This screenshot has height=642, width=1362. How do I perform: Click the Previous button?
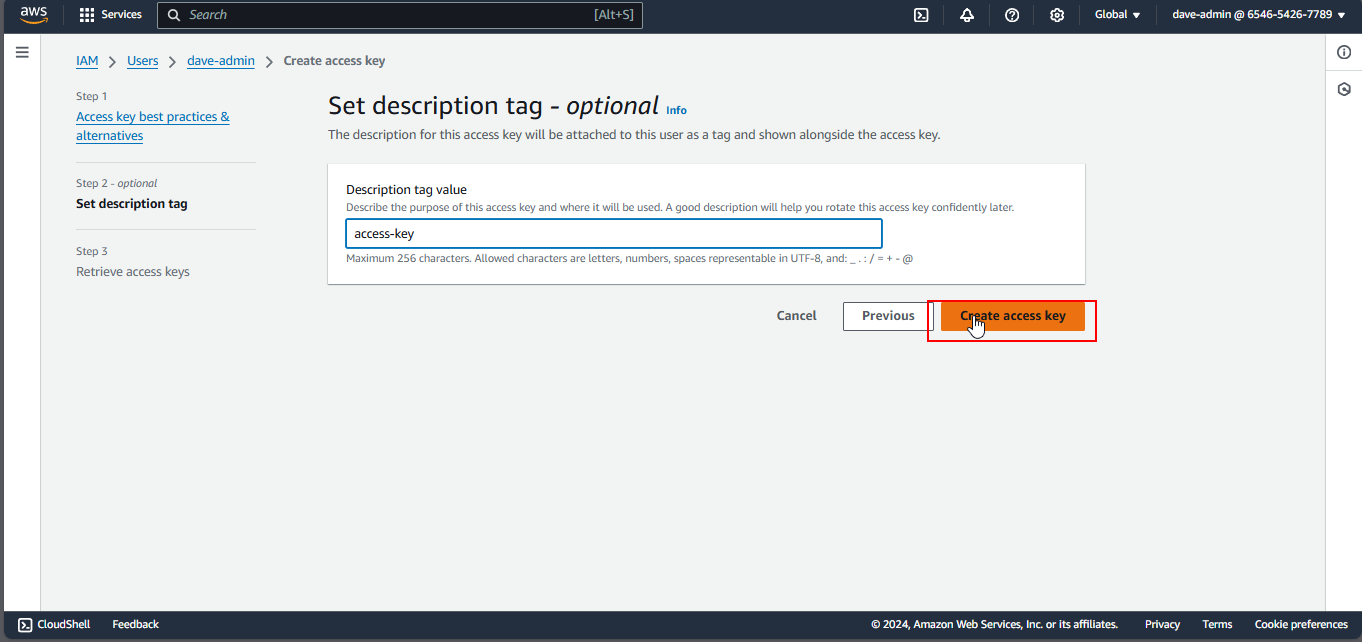888,316
